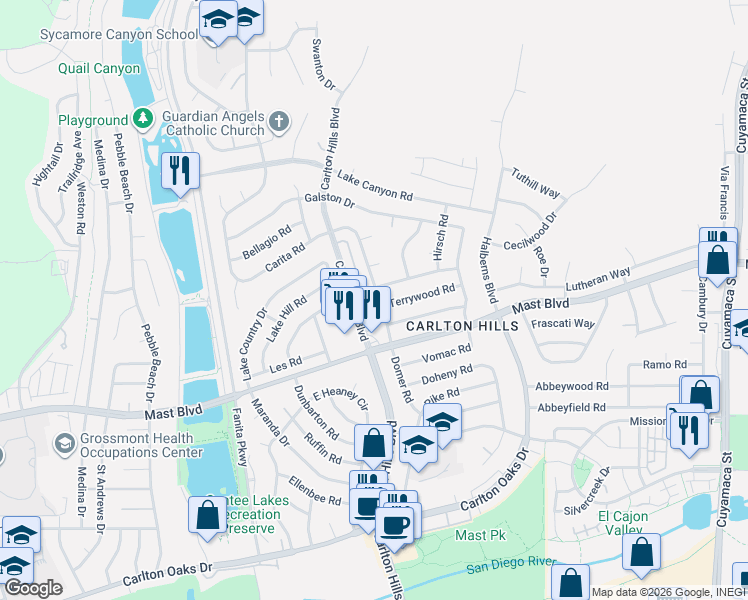
Task: Select the El Cajon Valley label
Action: pos(623,523)
